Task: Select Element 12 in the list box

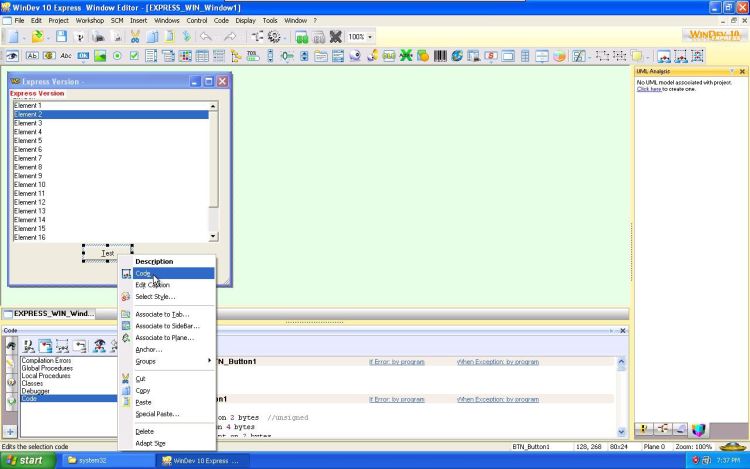Action: click(110, 202)
